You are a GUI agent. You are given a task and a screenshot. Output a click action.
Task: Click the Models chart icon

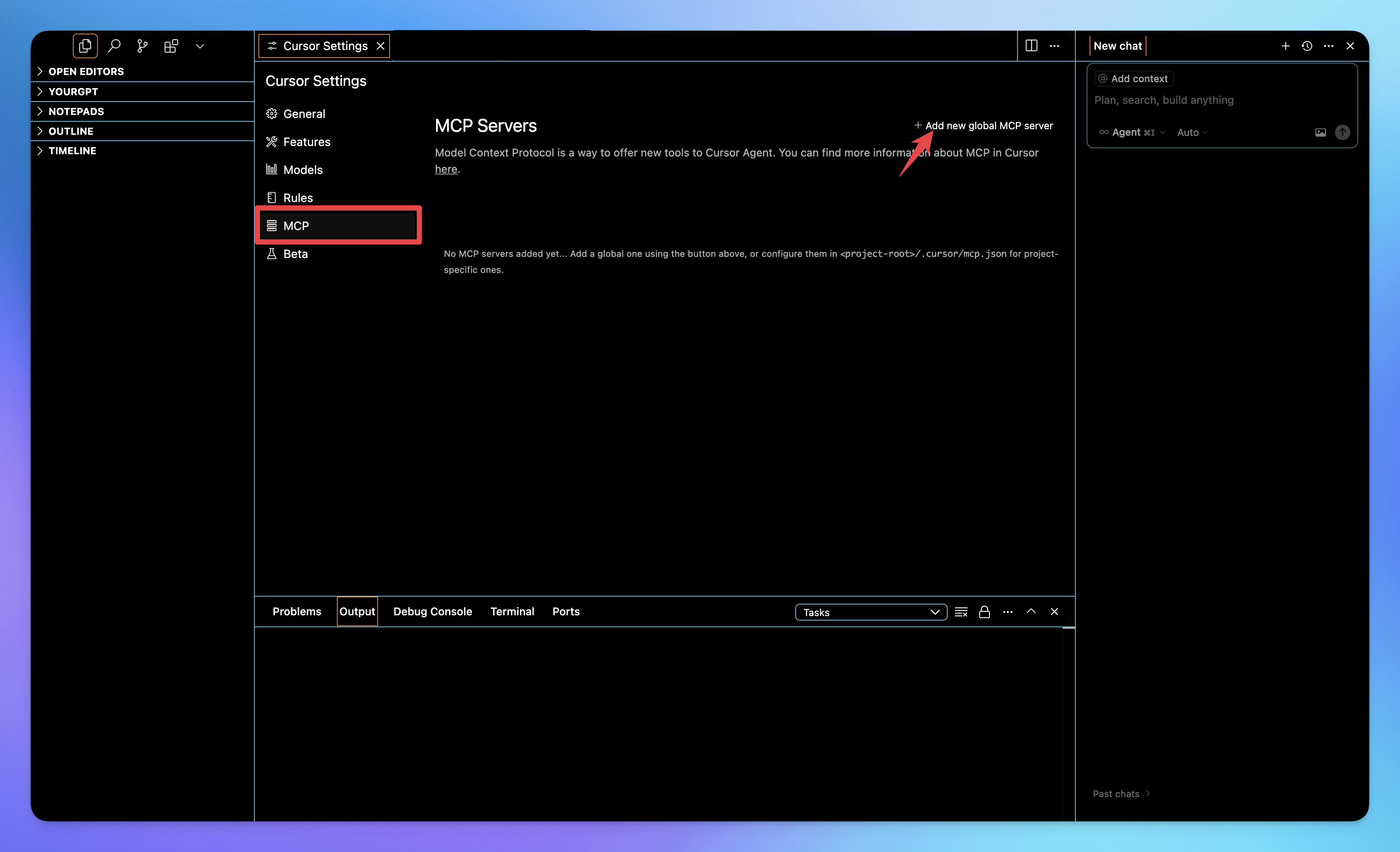(x=272, y=169)
